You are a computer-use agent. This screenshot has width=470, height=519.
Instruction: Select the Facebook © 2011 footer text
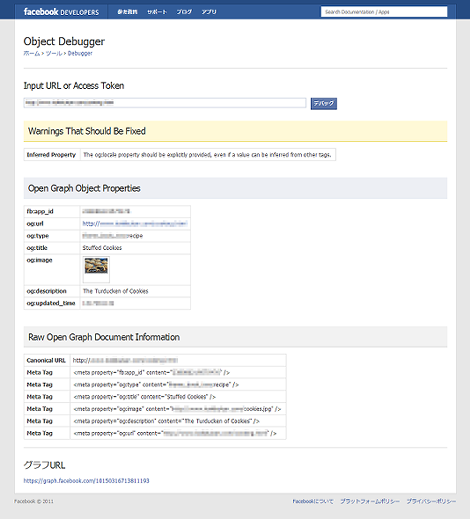point(34,501)
